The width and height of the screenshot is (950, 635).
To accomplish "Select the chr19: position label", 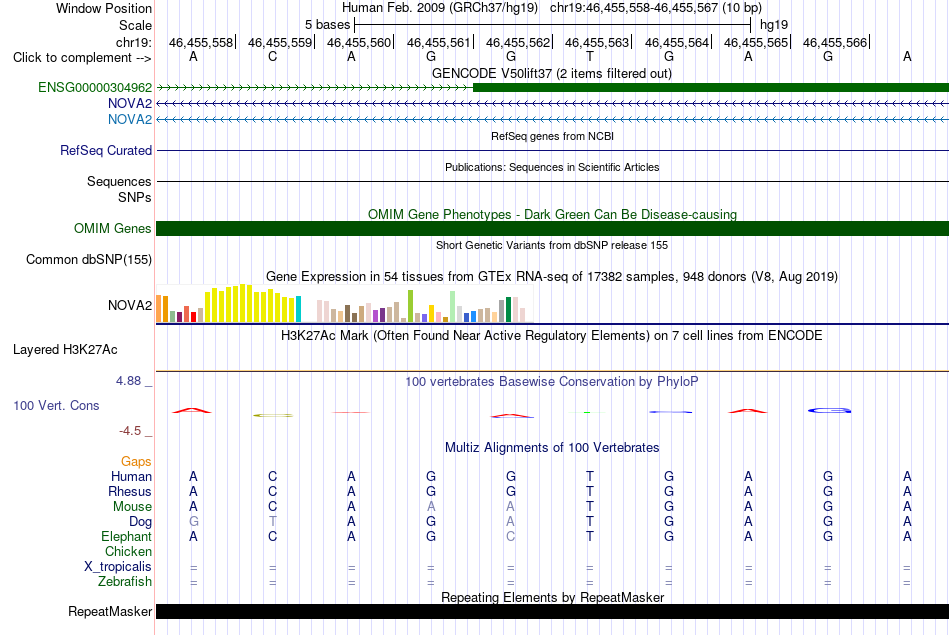I will click(x=133, y=42).
